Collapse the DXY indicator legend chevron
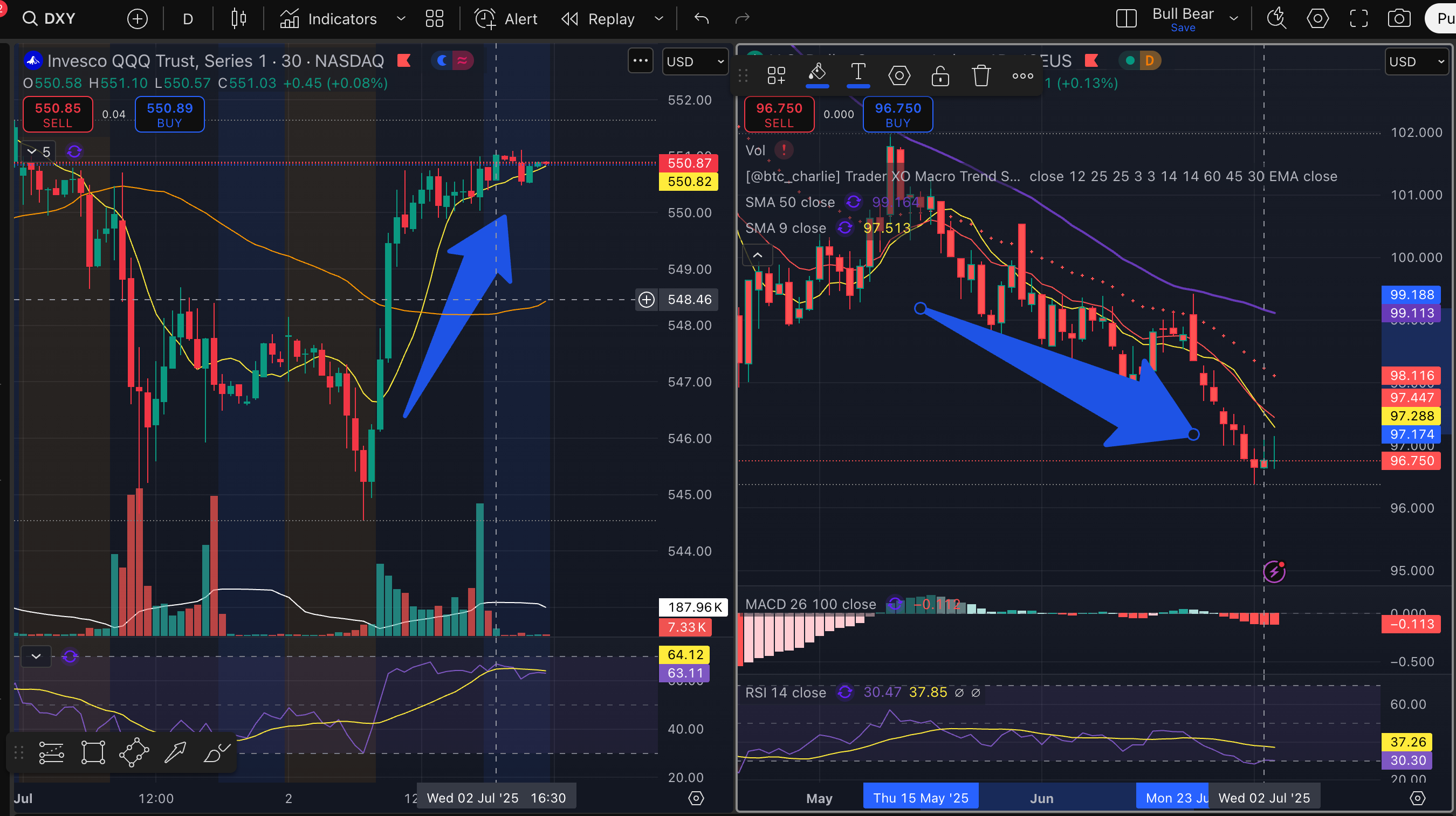The width and height of the screenshot is (1456, 816). [x=758, y=255]
